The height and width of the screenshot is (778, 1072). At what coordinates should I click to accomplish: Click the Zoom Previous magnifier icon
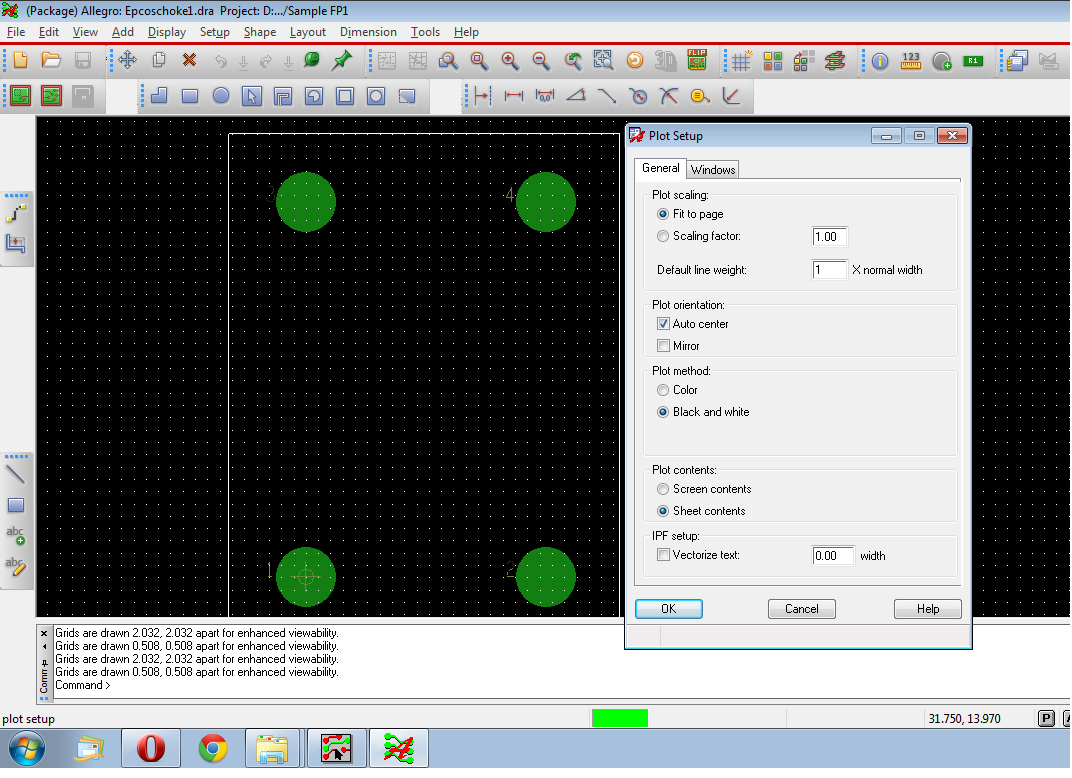[x=572, y=61]
